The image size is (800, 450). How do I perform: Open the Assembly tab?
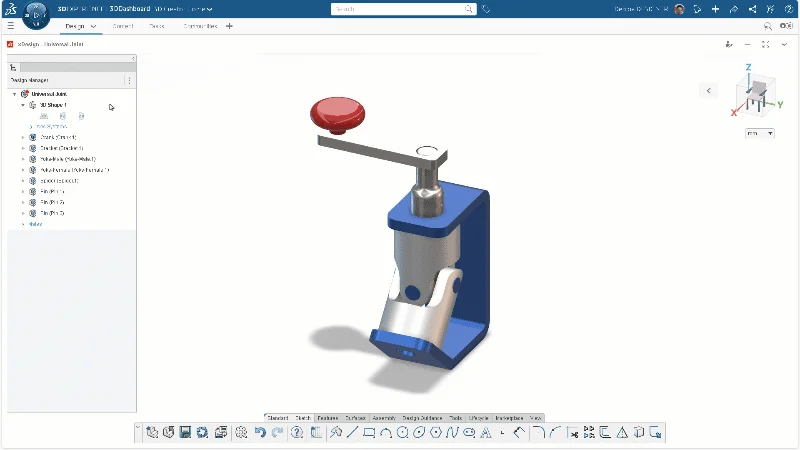click(x=383, y=417)
